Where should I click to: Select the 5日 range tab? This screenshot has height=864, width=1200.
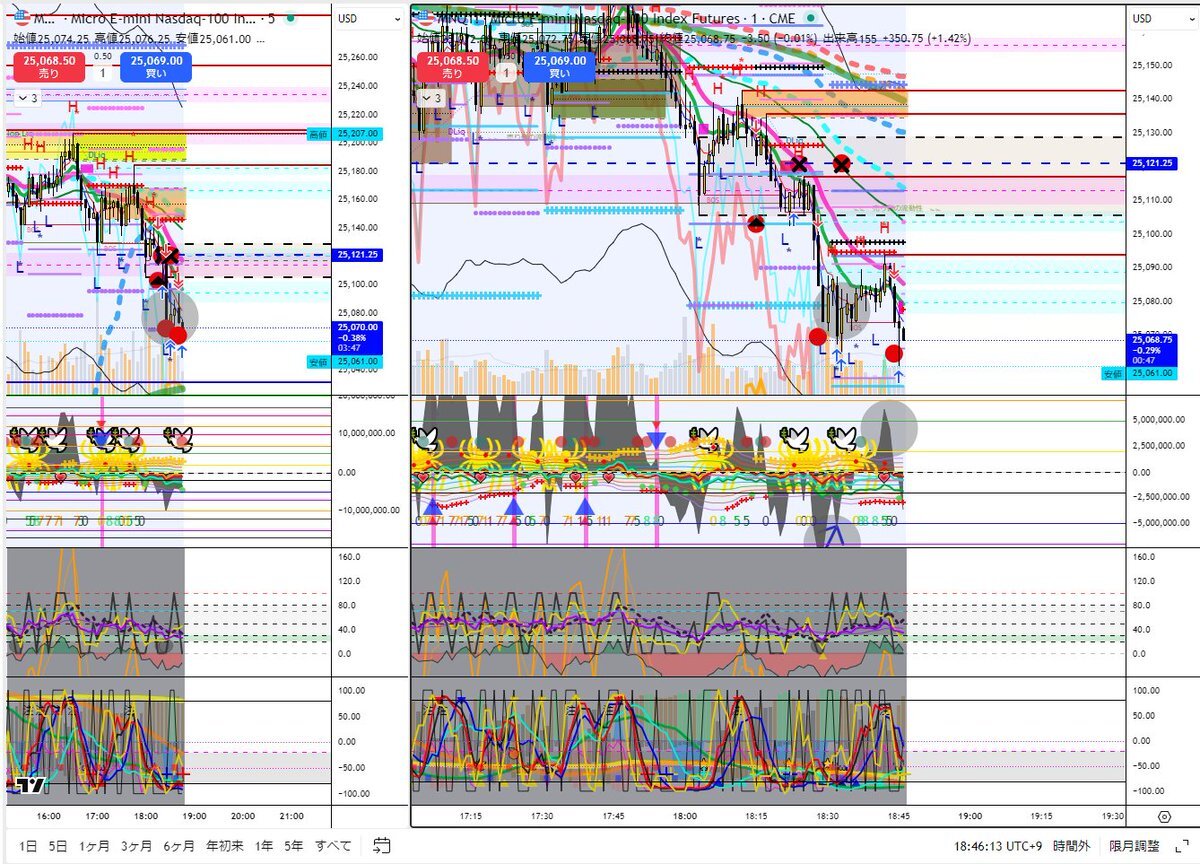point(60,846)
